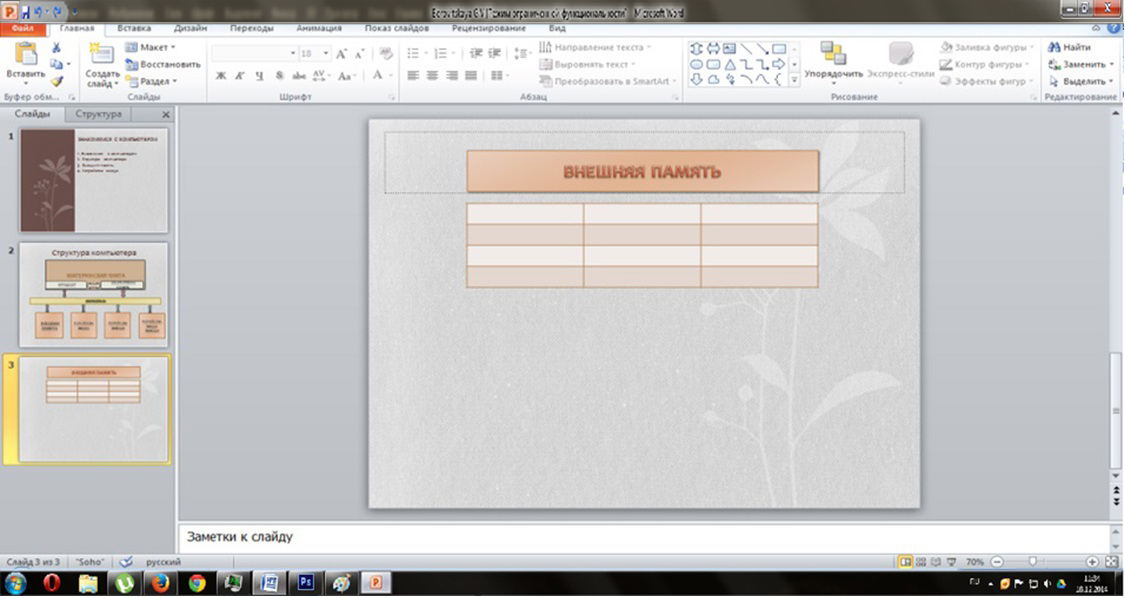Open Photoshop from the Windows taskbar
Viewport: 1125px width, 598px height.
[306, 582]
